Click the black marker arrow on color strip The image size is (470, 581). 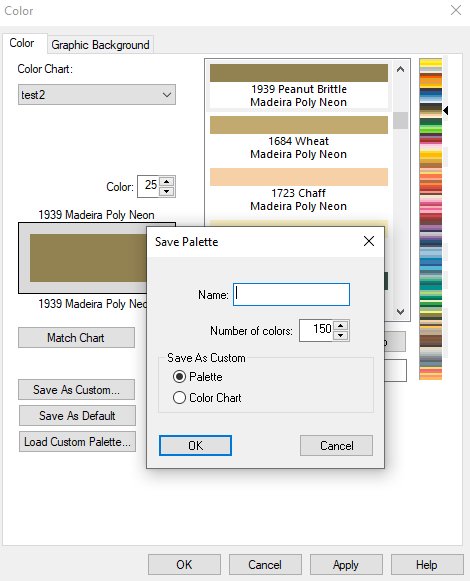[446, 110]
